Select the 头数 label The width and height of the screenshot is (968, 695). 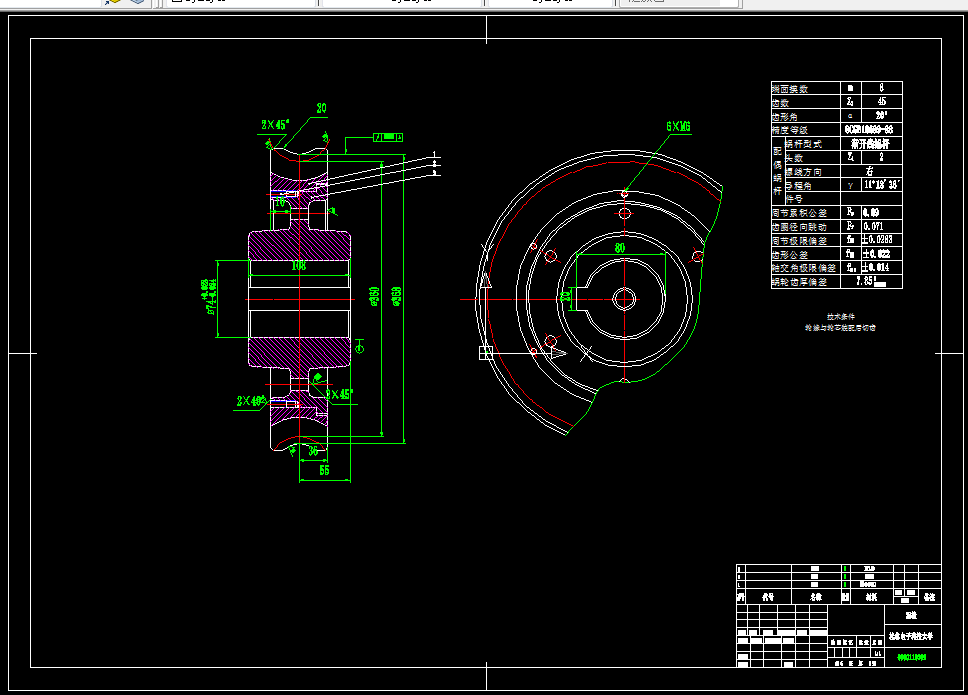click(x=795, y=158)
